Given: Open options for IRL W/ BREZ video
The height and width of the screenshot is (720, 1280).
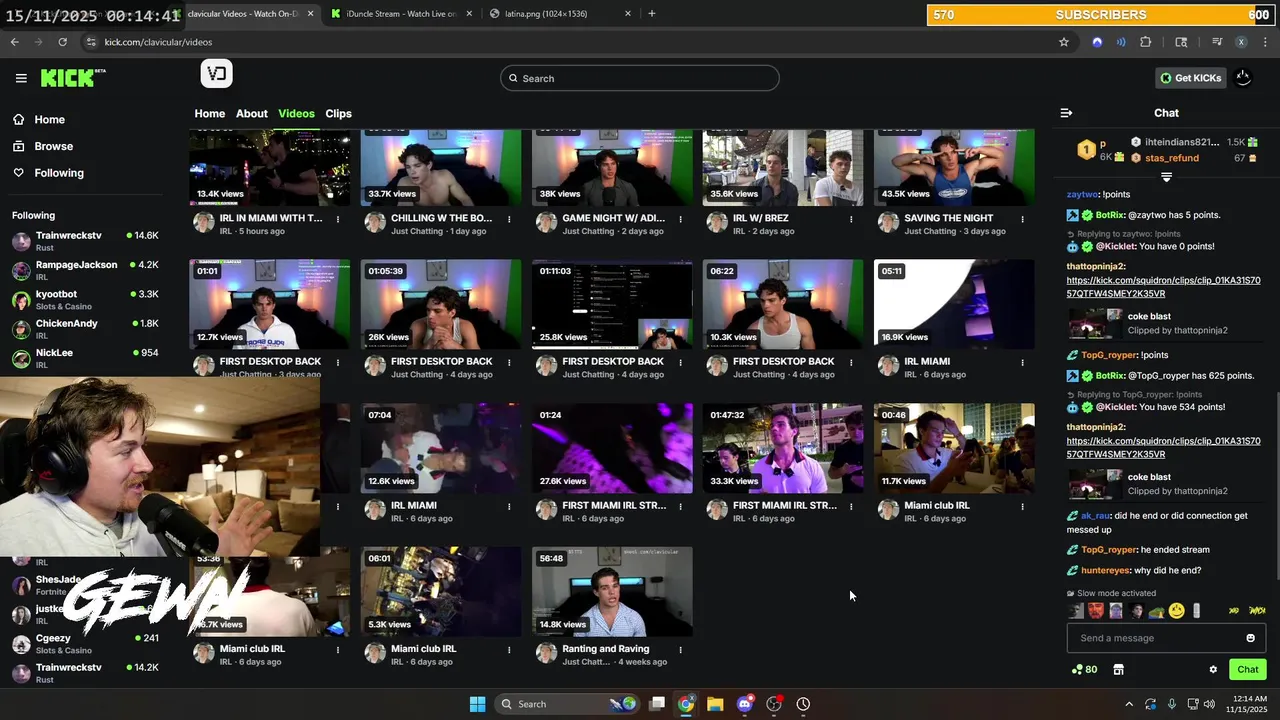Looking at the screenshot, I should [851, 219].
